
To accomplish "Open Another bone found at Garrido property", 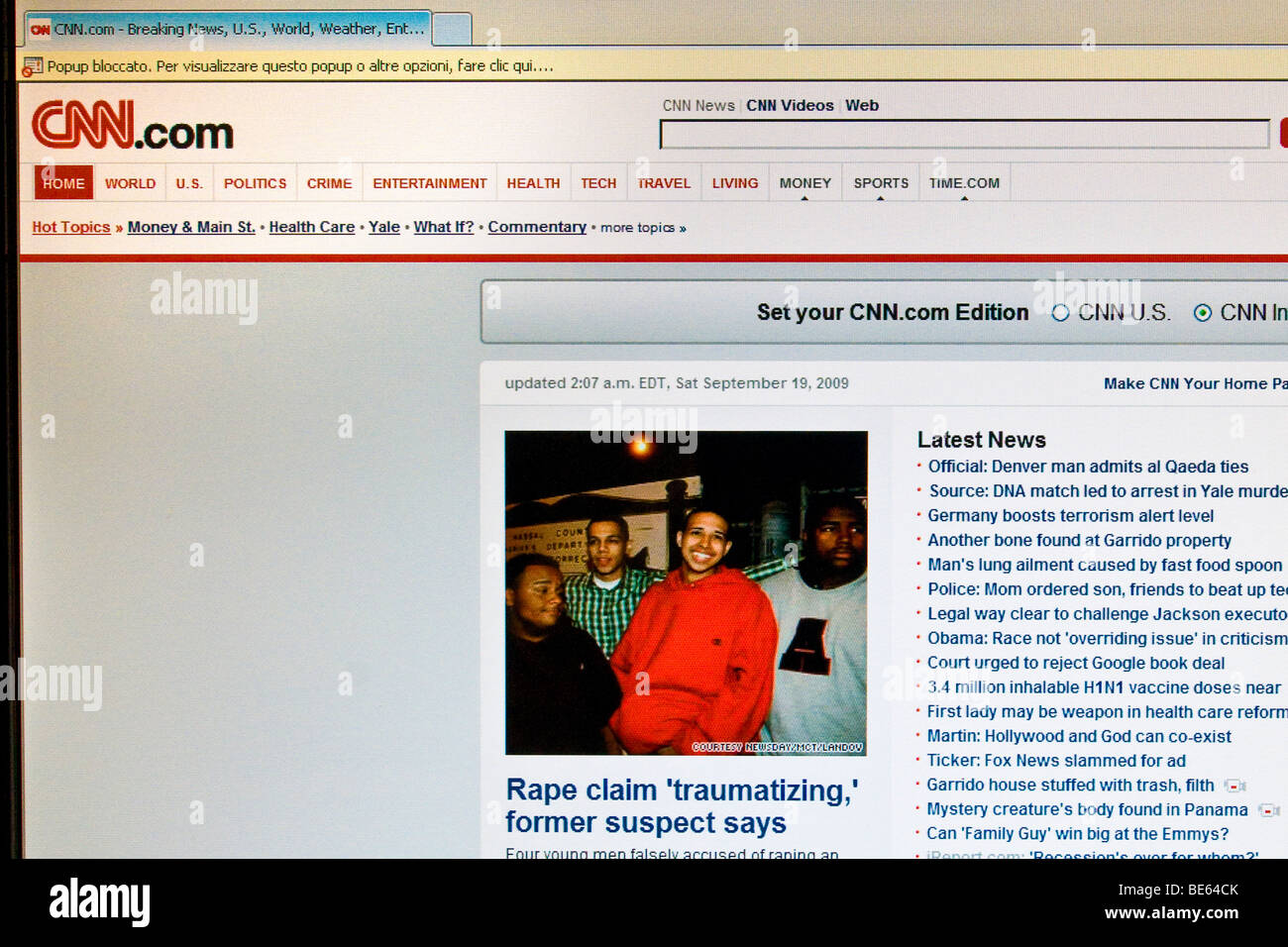I will pyautogui.click(x=1079, y=541).
